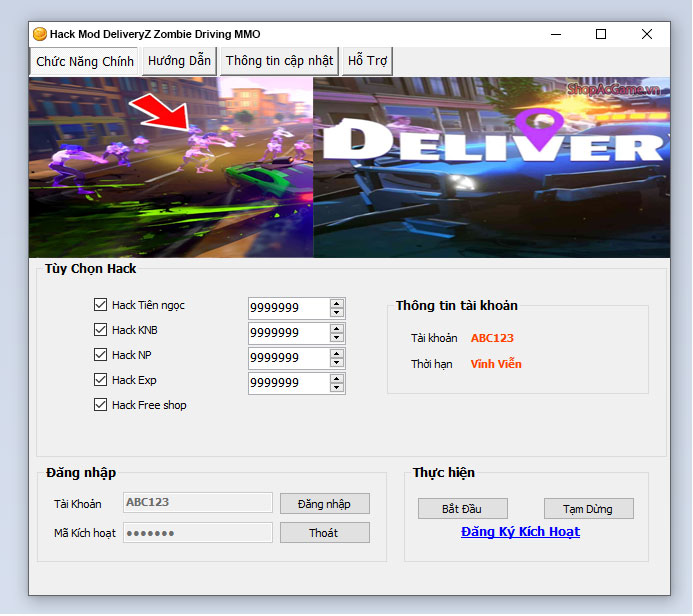
Task: Start the hack with Bắt Đầu button
Action: coord(462,509)
